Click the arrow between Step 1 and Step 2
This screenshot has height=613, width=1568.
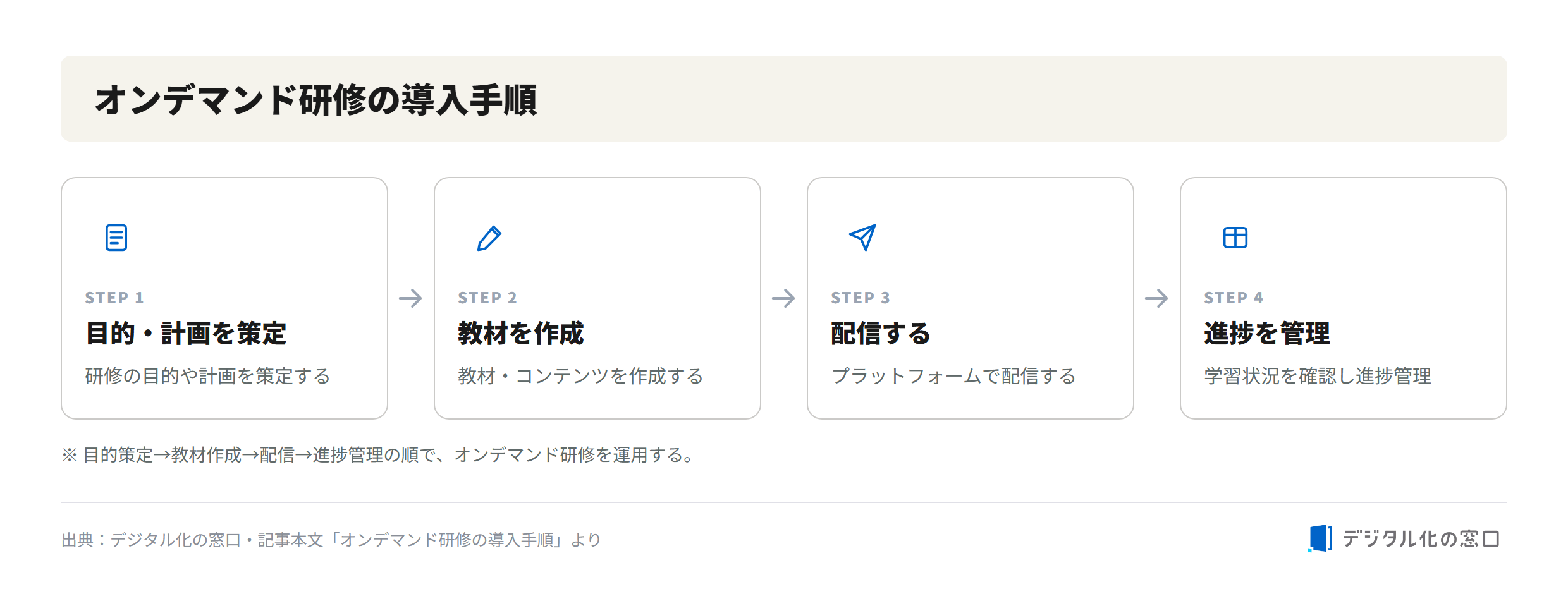[411, 298]
